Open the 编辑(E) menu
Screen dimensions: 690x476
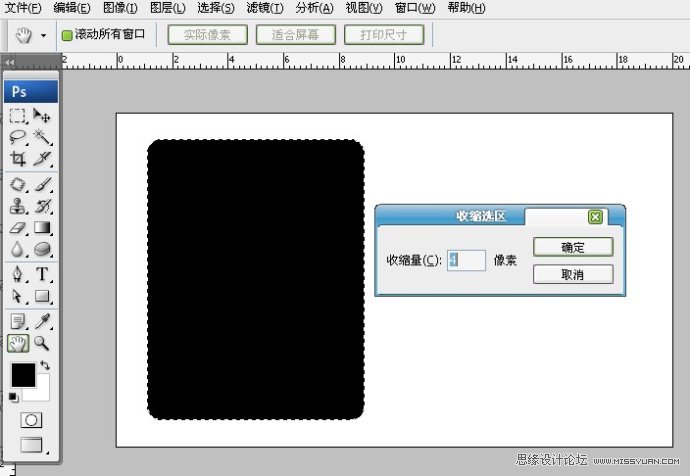pos(72,8)
